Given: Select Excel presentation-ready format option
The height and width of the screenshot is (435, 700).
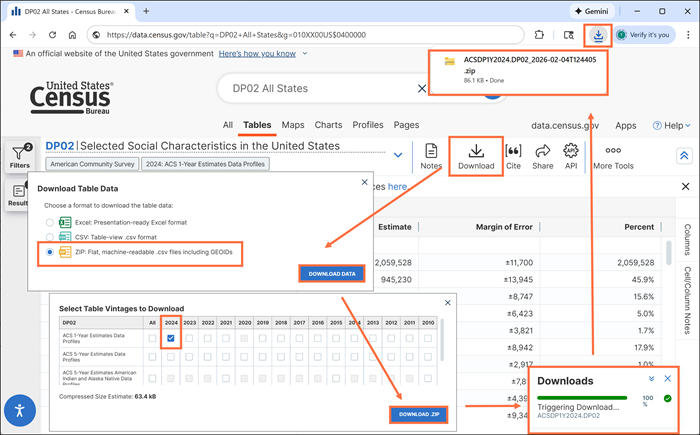Looking at the screenshot, I should pyautogui.click(x=50, y=222).
